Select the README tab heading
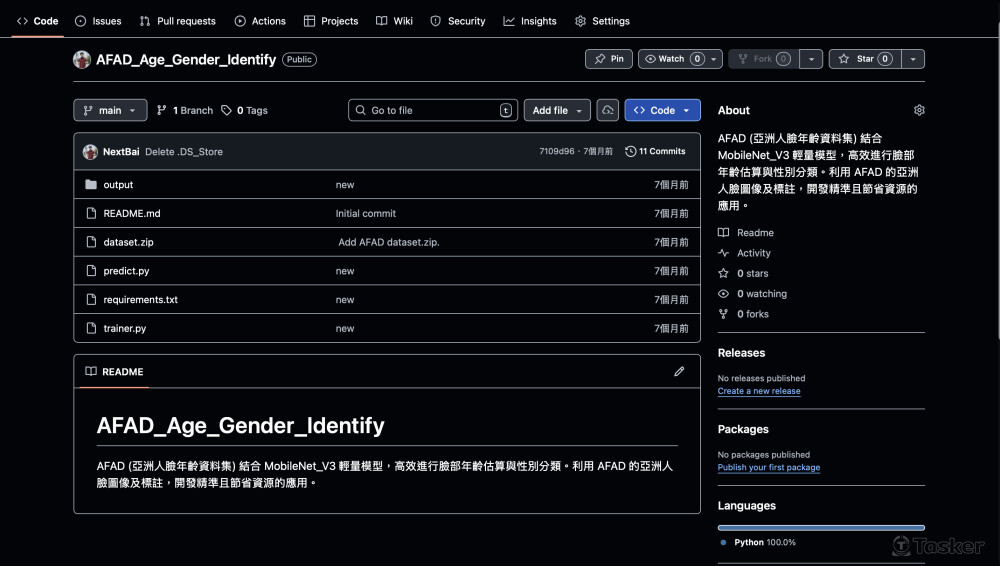Screen dimensions: 1000x566 [x=114, y=371]
